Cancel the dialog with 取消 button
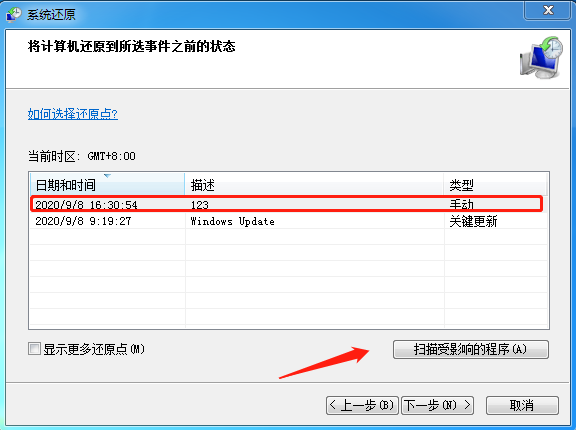 (522, 405)
